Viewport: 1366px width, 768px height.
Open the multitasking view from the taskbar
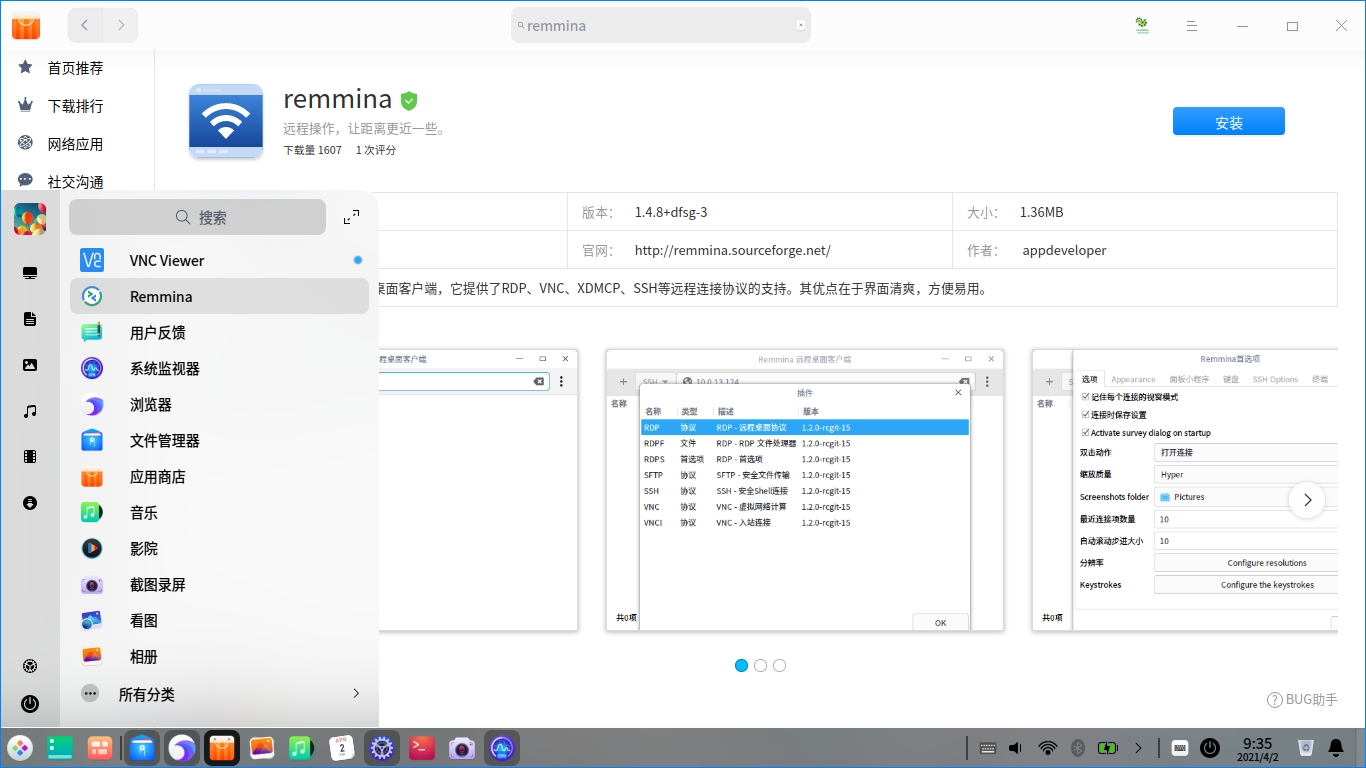[x=60, y=748]
